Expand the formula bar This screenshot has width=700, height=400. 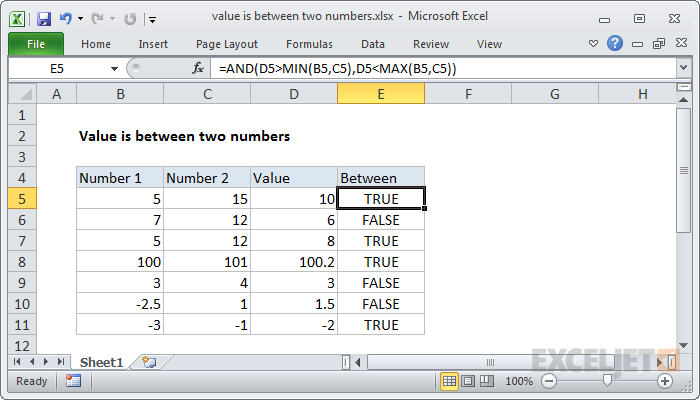tap(683, 68)
